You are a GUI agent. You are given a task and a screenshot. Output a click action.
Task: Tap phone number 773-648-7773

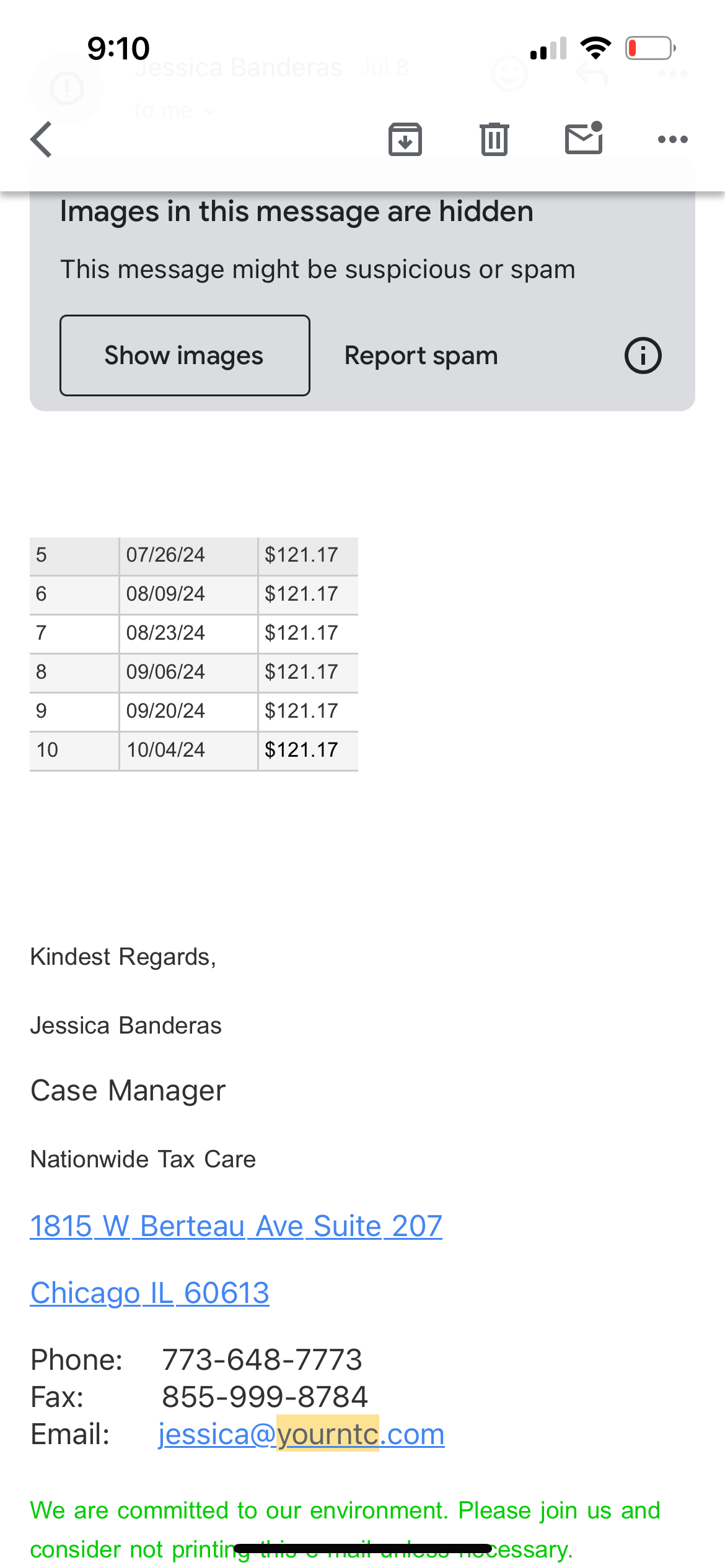[x=262, y=1360]
